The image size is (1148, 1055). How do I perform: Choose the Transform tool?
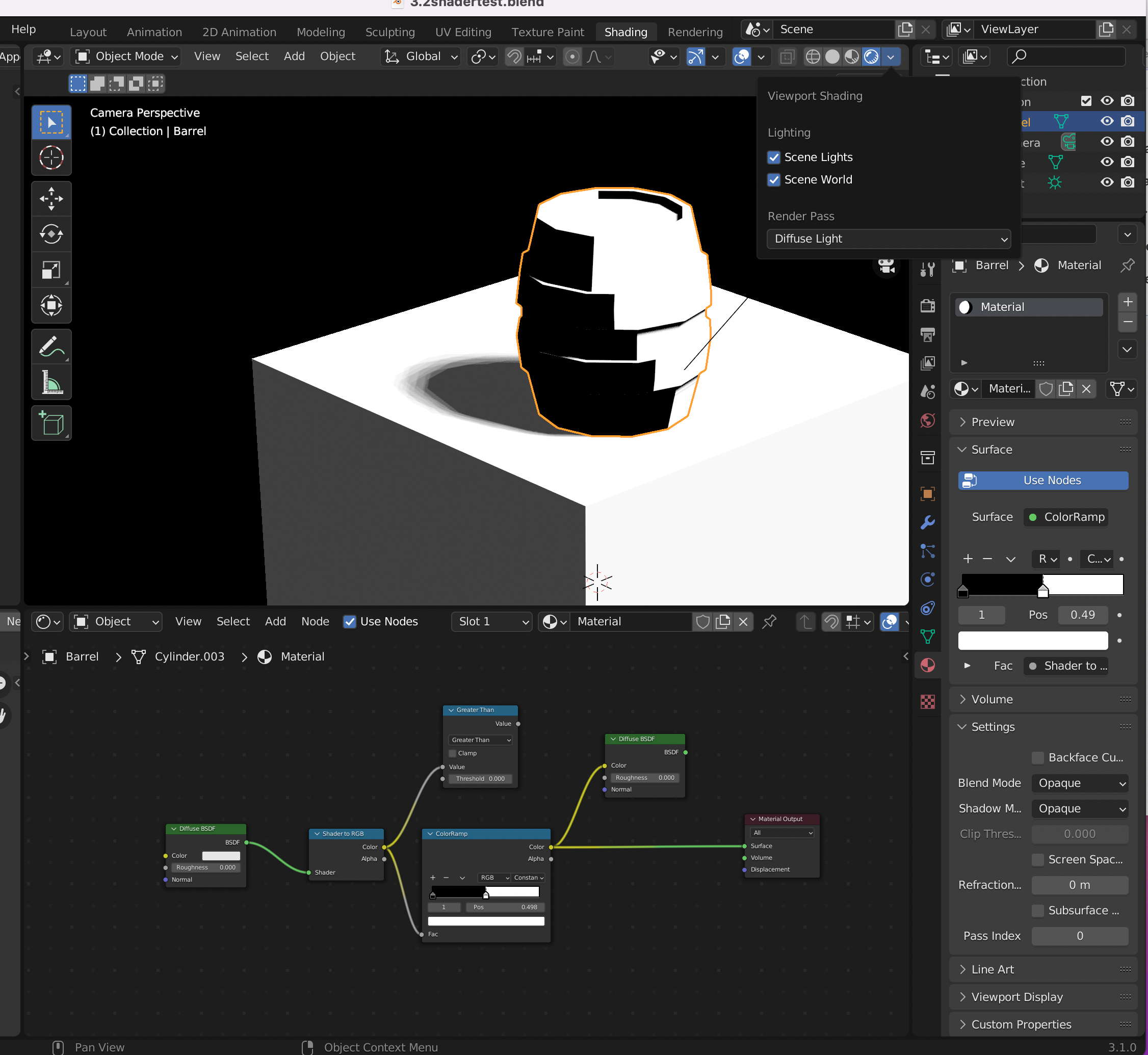click(51, 305)
